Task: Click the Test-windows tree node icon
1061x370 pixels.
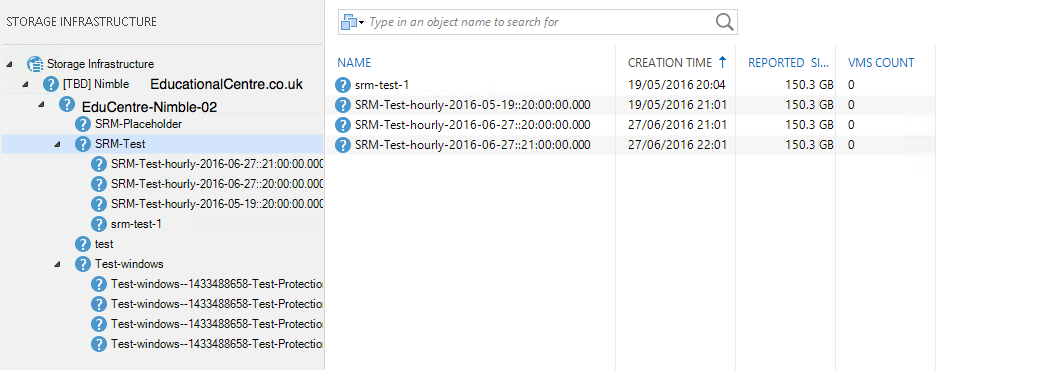Action: [x=83, y=264]
